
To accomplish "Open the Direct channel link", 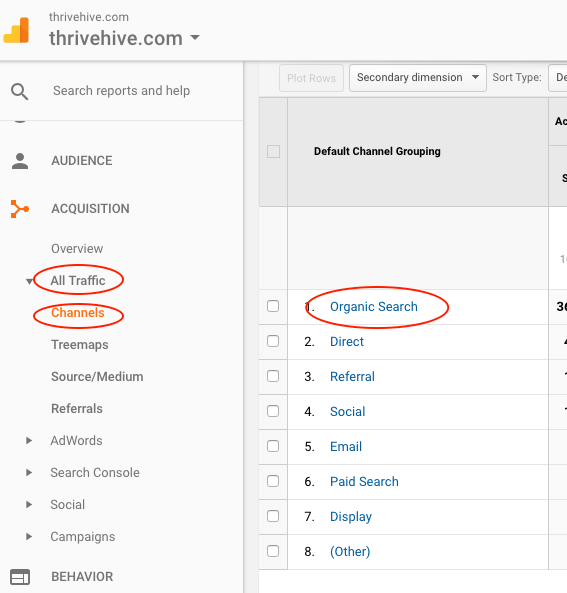I will (347, 342).
